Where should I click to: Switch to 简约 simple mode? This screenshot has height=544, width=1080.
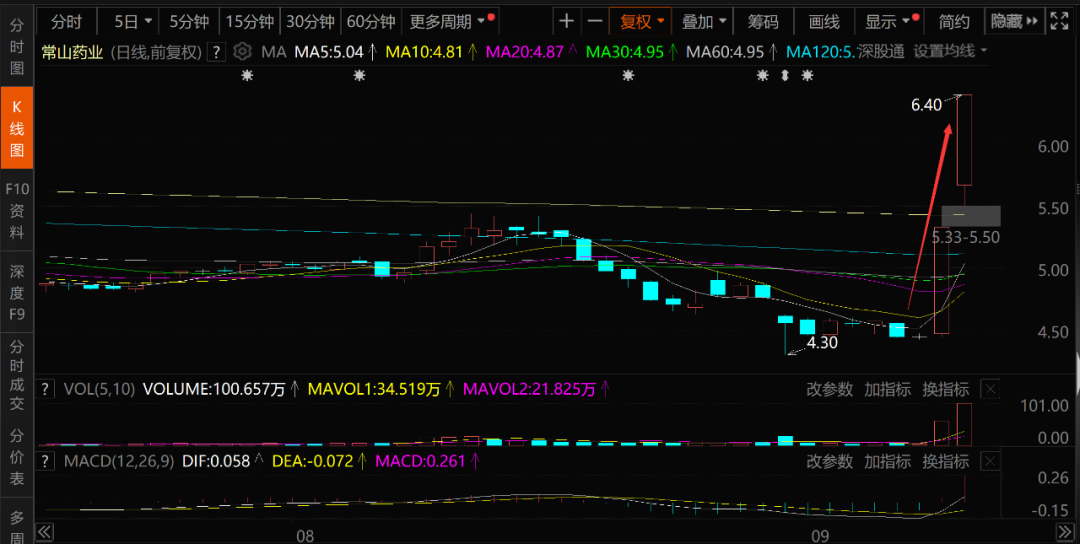coord(954,22)
